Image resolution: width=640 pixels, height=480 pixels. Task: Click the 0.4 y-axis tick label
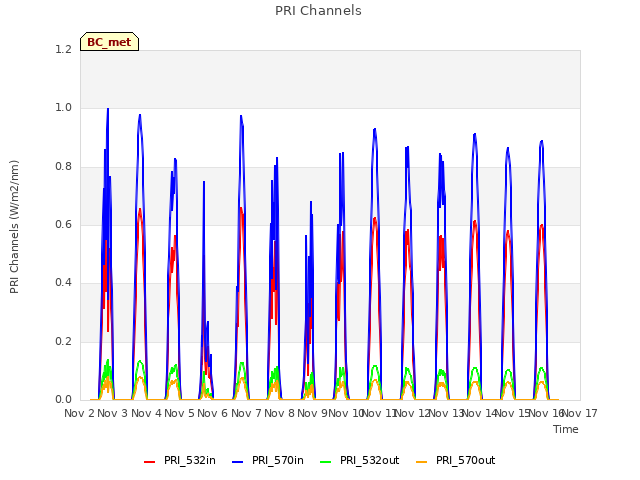click(x=63, y=282)
